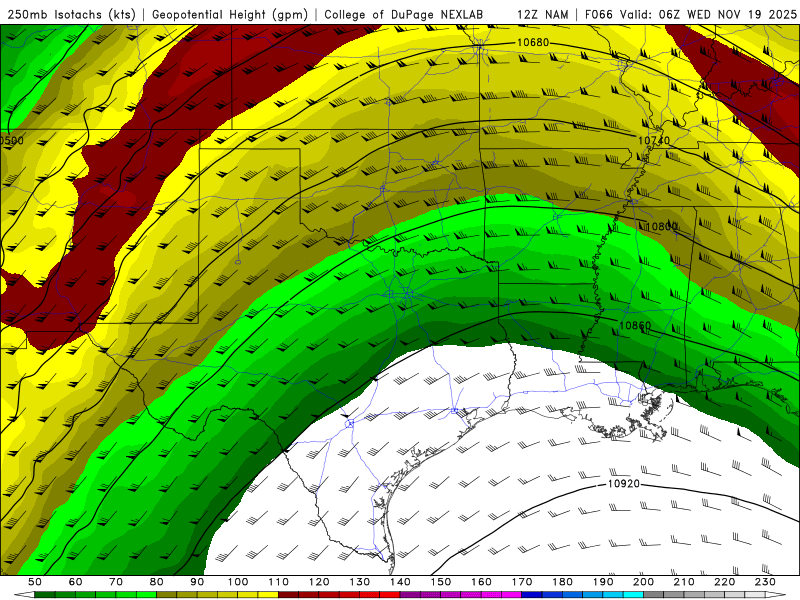Image resolution: width=800 pixels, height=600 pixels.
Task: Click the 180 tick label on the color bar
Action: pyautogui.click(x=562, y=582)
